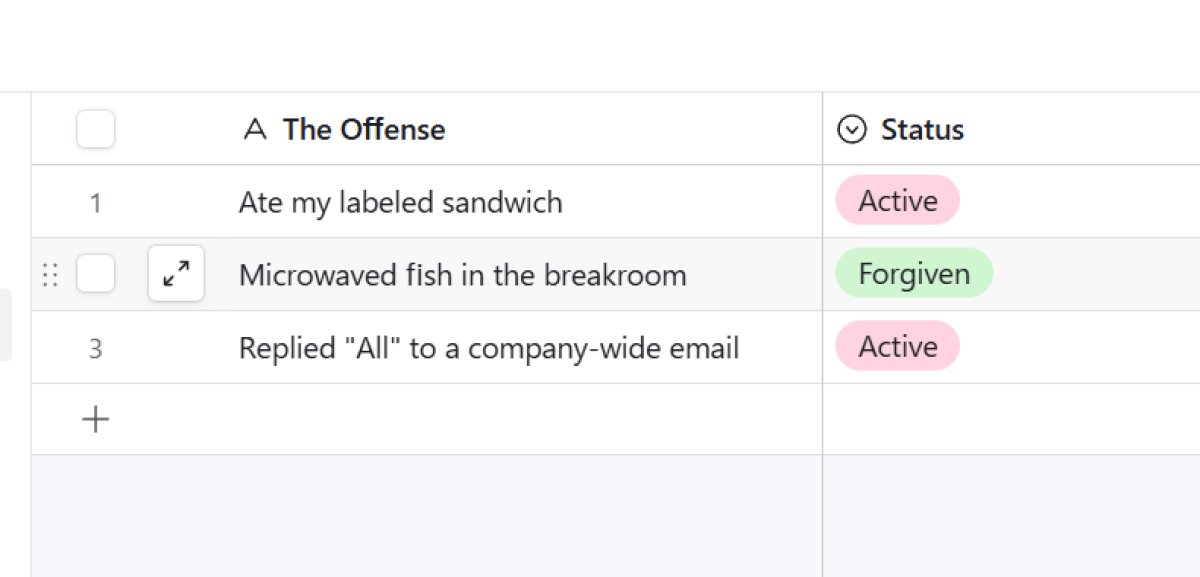The width and height of the screenshot is (1200, 577).
Task: Click the drag handle on the Microwaved fish row
Action: click(50, 274)
